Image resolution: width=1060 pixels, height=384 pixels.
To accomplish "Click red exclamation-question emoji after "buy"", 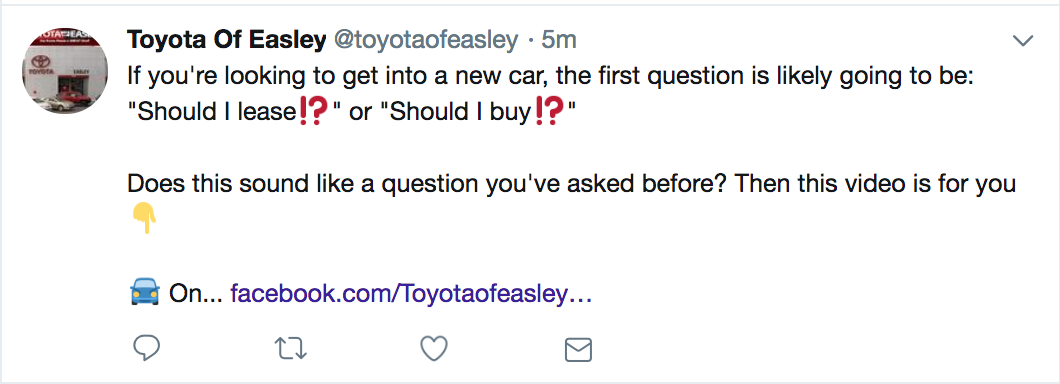I will [x=550, y=112].
